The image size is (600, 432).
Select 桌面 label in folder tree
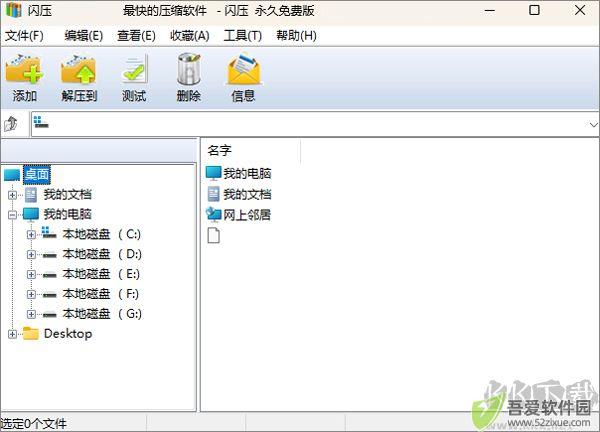[x=37, y=174]
